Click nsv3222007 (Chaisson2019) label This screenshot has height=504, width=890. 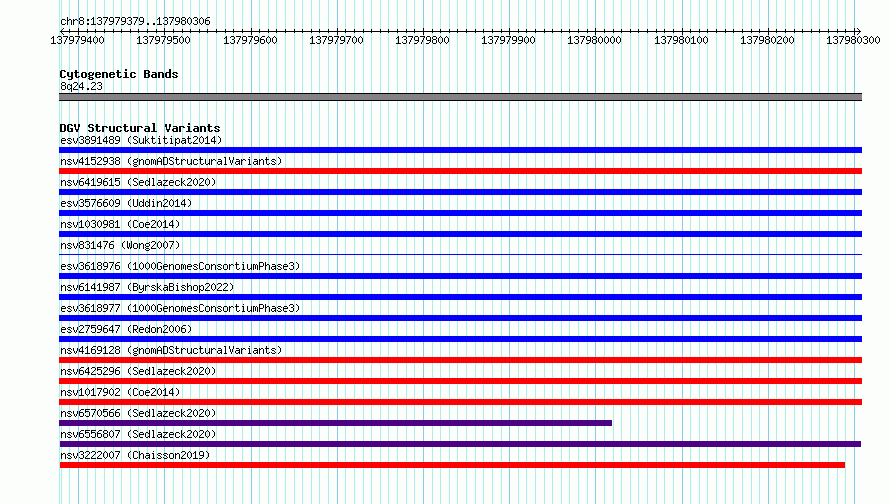tap(135, 455)
